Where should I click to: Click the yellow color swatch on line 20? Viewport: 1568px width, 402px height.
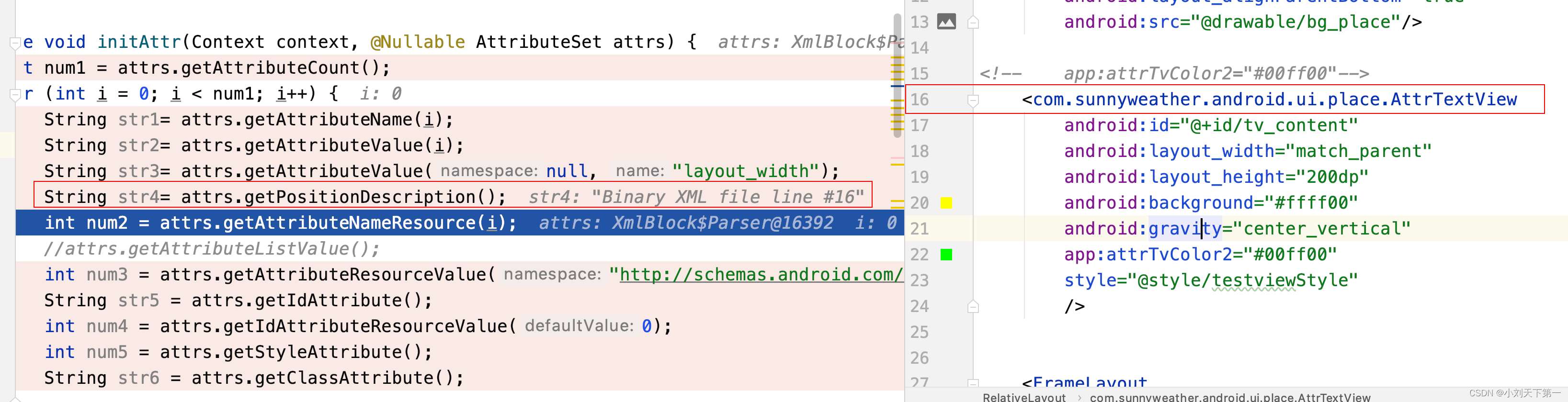pyautogui.click(x=946, y=202)
